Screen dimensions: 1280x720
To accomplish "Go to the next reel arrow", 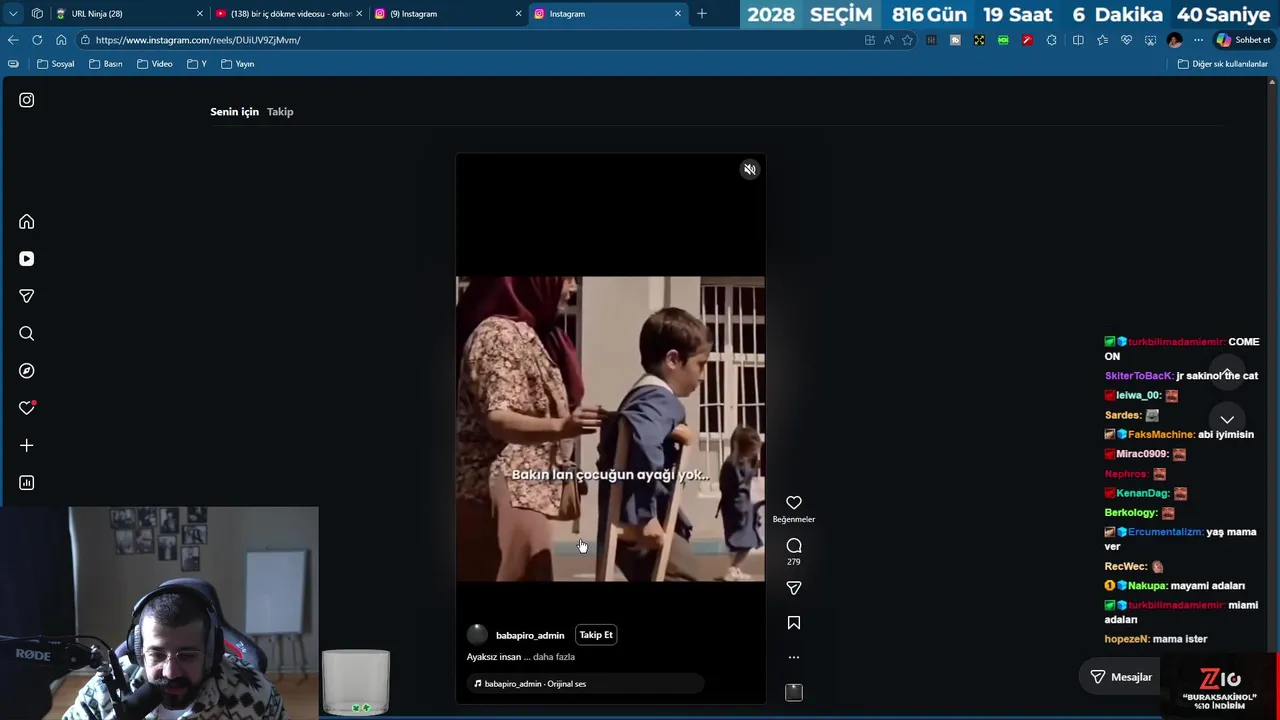I will [1227, 420].
